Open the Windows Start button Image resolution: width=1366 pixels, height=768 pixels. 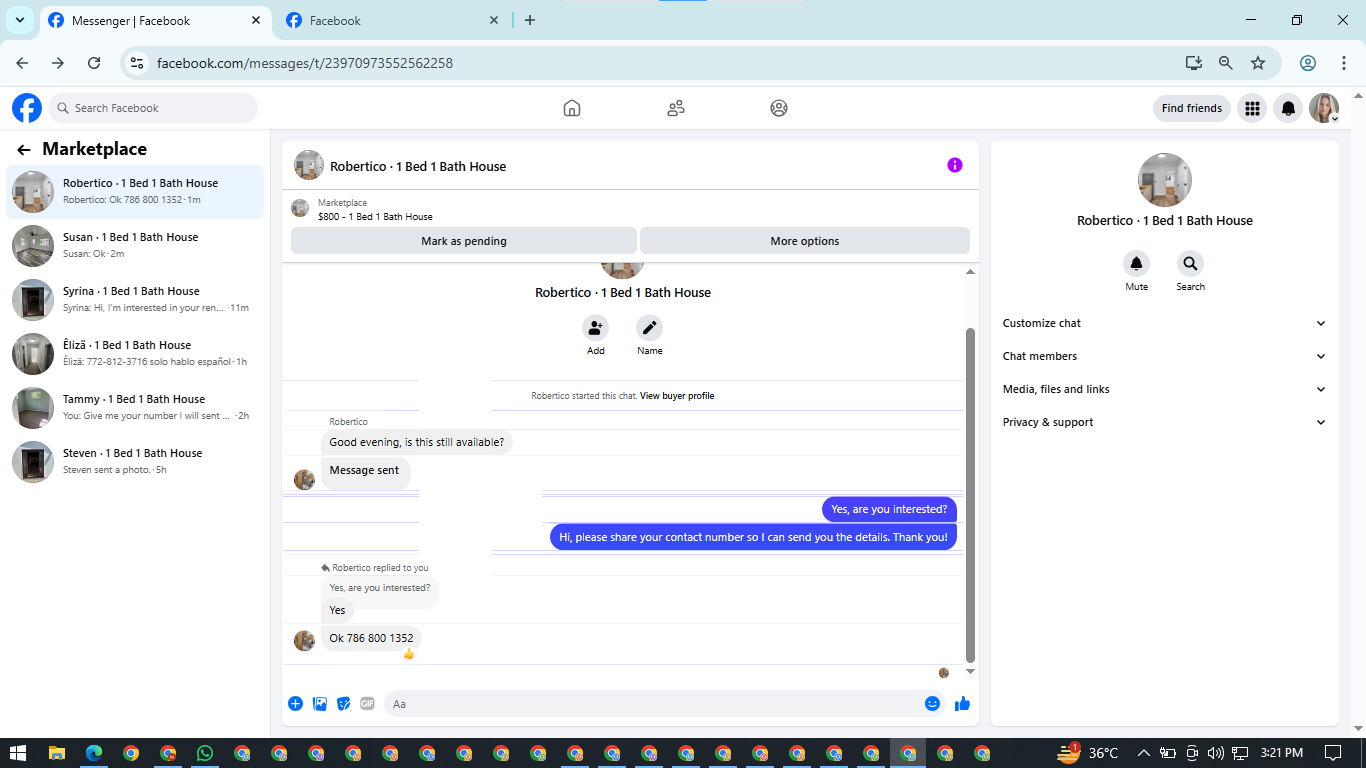pos(18,753)
